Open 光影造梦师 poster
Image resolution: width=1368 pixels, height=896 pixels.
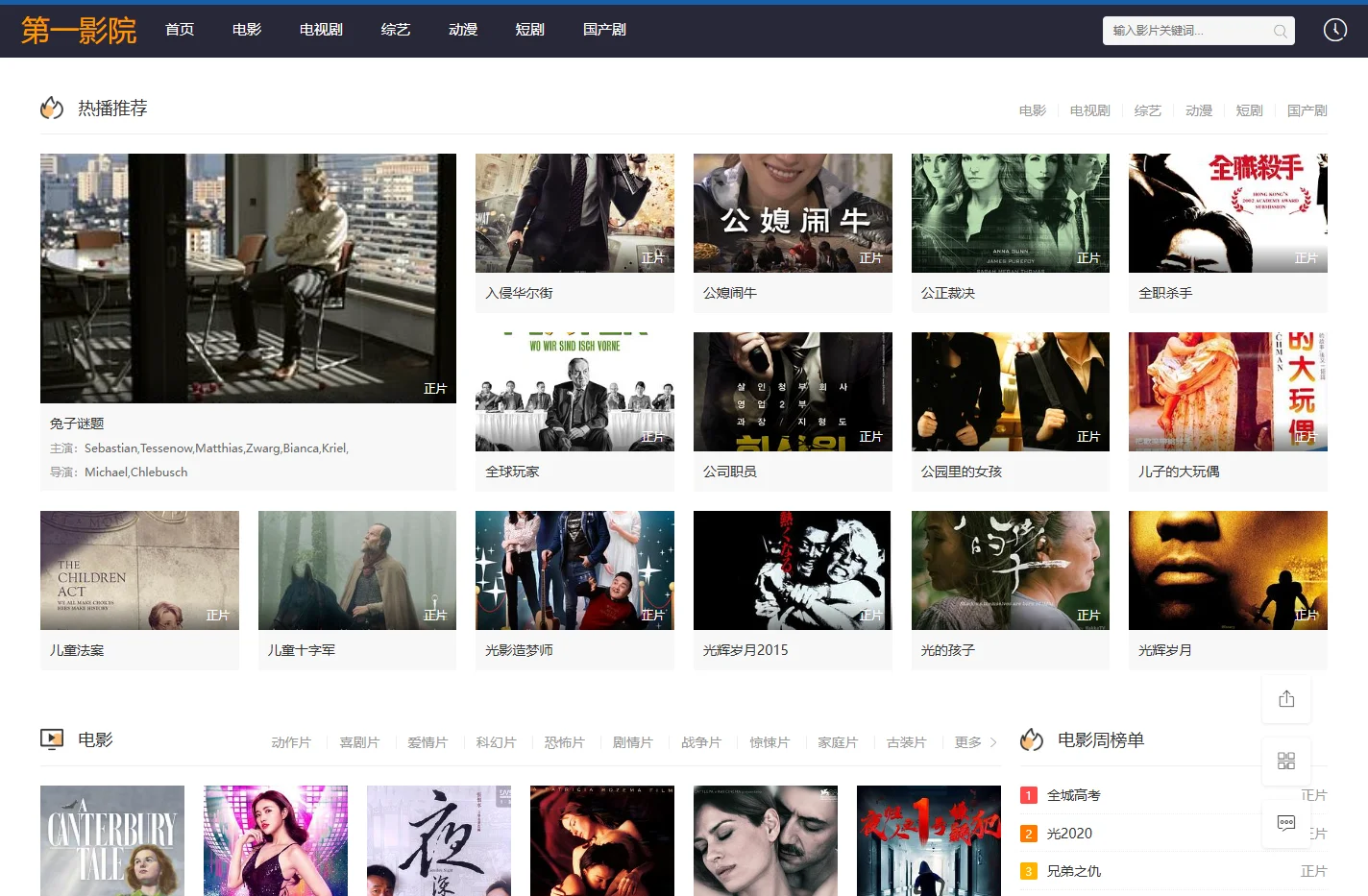click(x=574, y=570)
